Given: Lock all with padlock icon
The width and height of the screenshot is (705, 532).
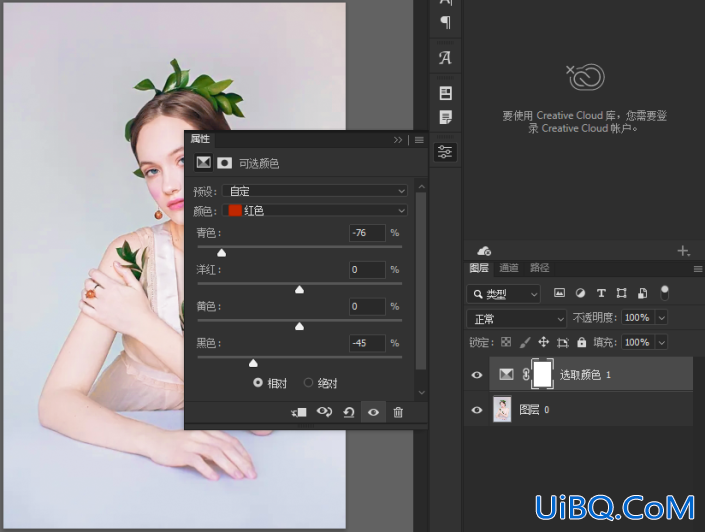Looking at the screenshot, I should point(581,342).
